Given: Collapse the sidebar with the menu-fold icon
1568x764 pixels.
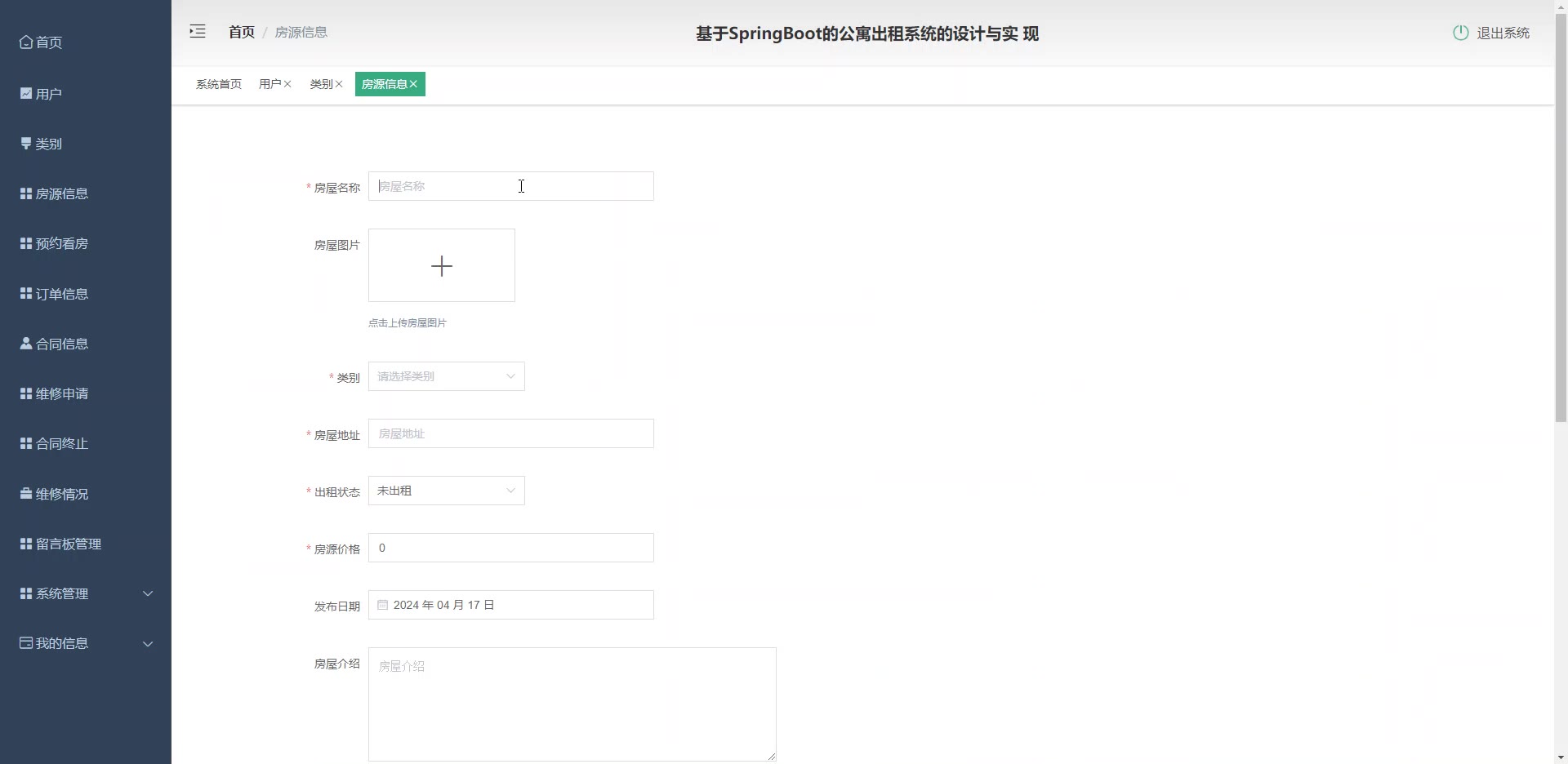Looking at the screenshot, I should [198, 32].
